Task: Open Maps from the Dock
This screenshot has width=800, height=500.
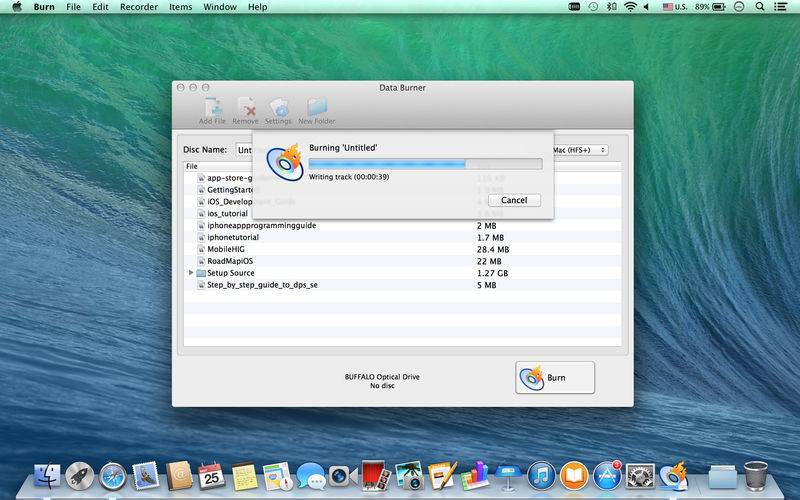Action: [278, 477]
